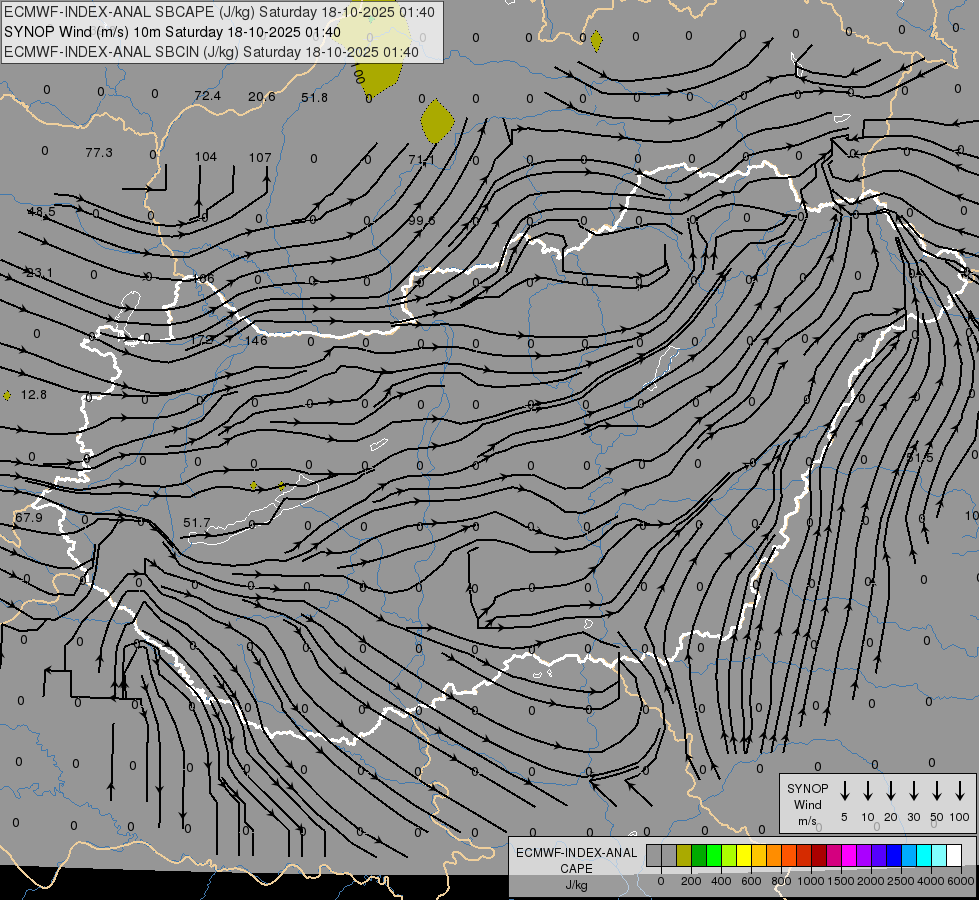Select the white swatch at legend end
This screenshot has width=979, height=900.
coord(954,855)
